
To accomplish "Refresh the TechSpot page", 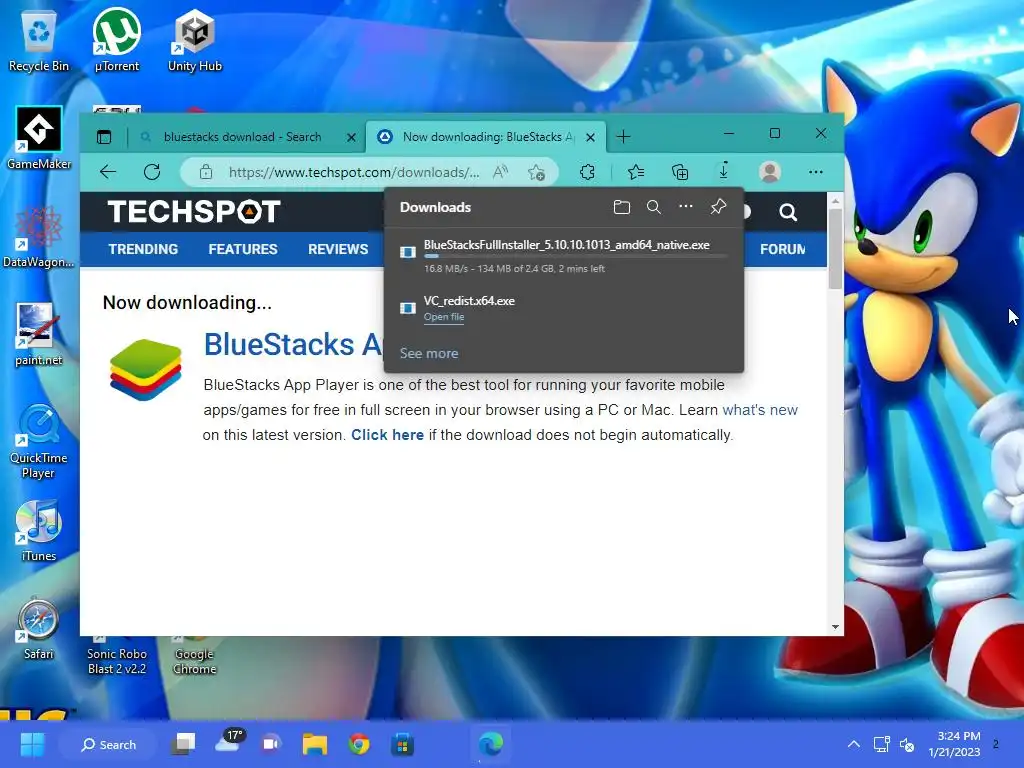I will [x=152, y=172].
